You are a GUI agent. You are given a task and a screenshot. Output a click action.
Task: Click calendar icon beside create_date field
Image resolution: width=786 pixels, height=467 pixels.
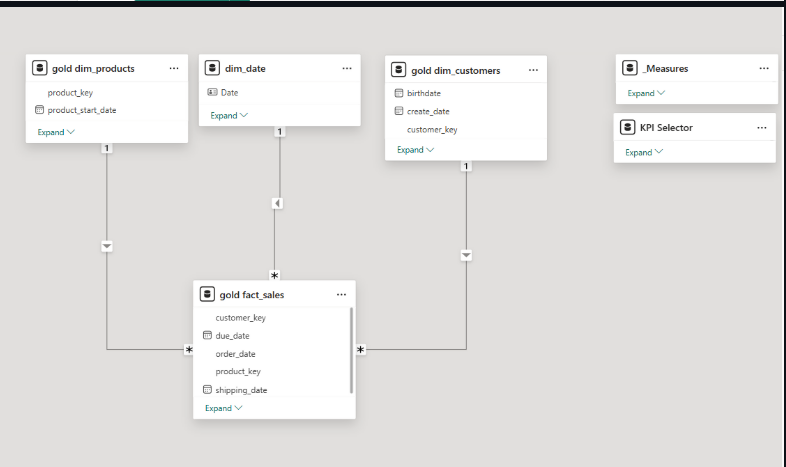399,111
